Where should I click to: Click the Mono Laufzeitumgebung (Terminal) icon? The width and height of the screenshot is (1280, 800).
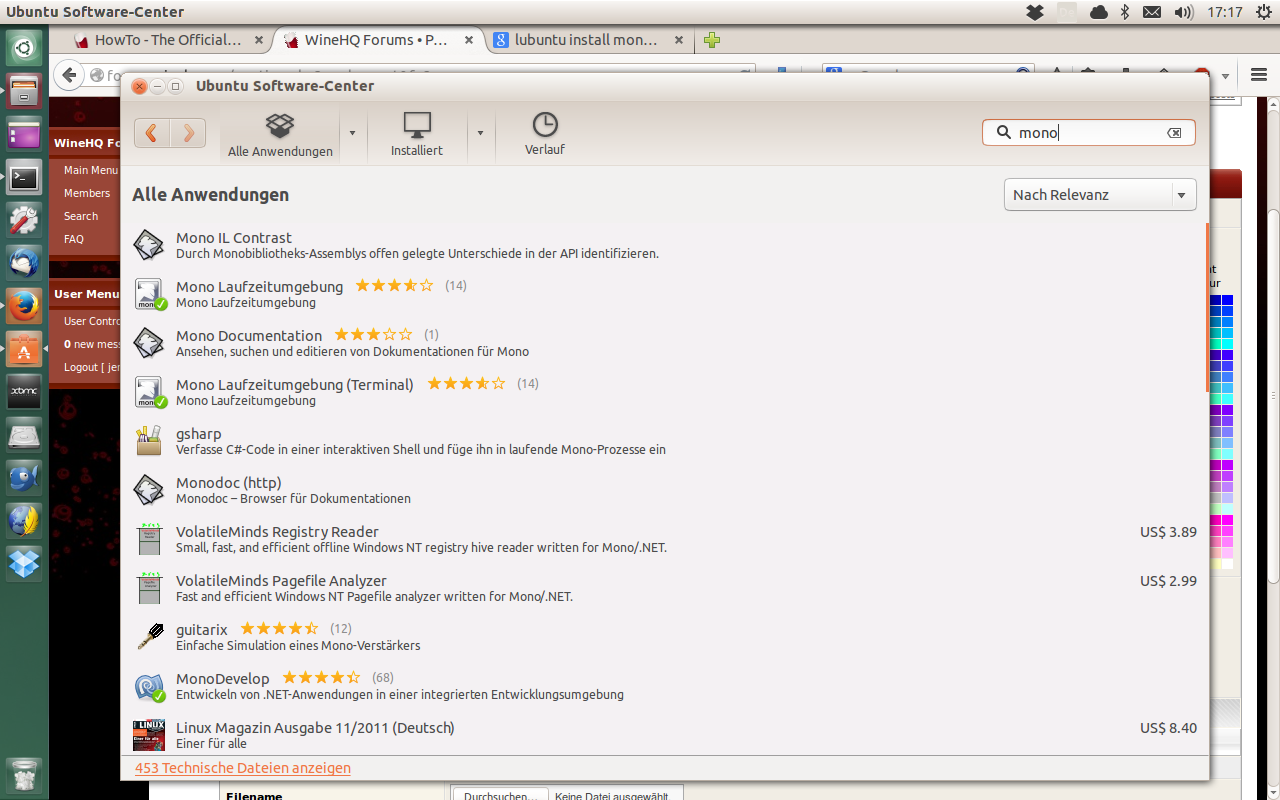[x=149, y=392]
